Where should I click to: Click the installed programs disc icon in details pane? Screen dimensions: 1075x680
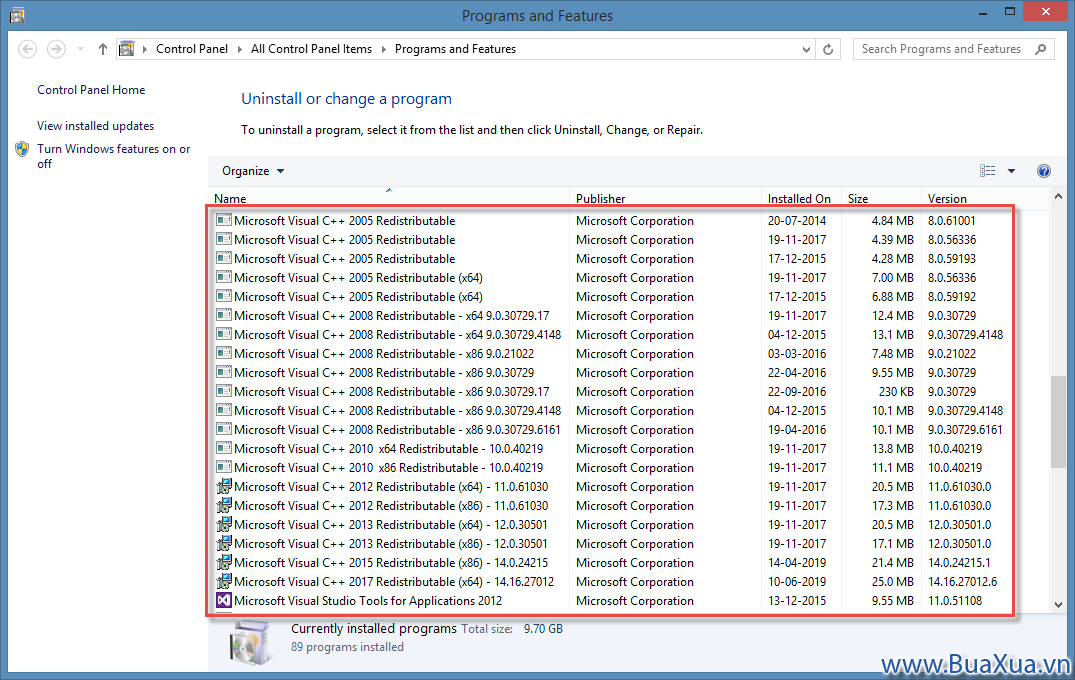point(250,642)
